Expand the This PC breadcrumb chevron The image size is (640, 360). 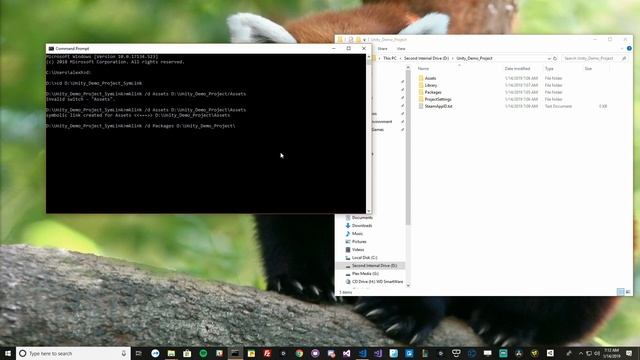click(400, 58)
